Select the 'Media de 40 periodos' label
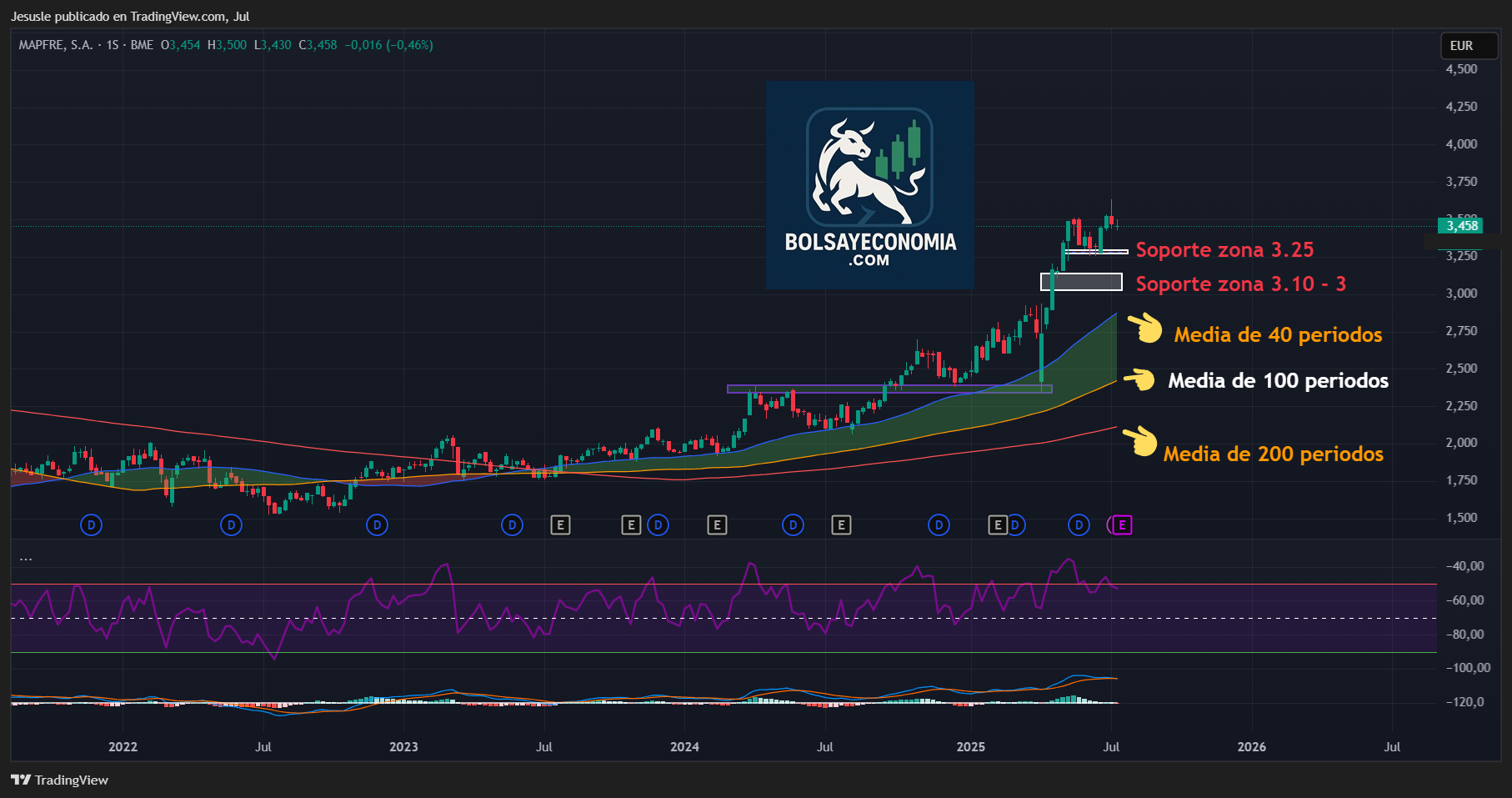The width and height of the screenshot is (1512, 798). [1278, 334]
